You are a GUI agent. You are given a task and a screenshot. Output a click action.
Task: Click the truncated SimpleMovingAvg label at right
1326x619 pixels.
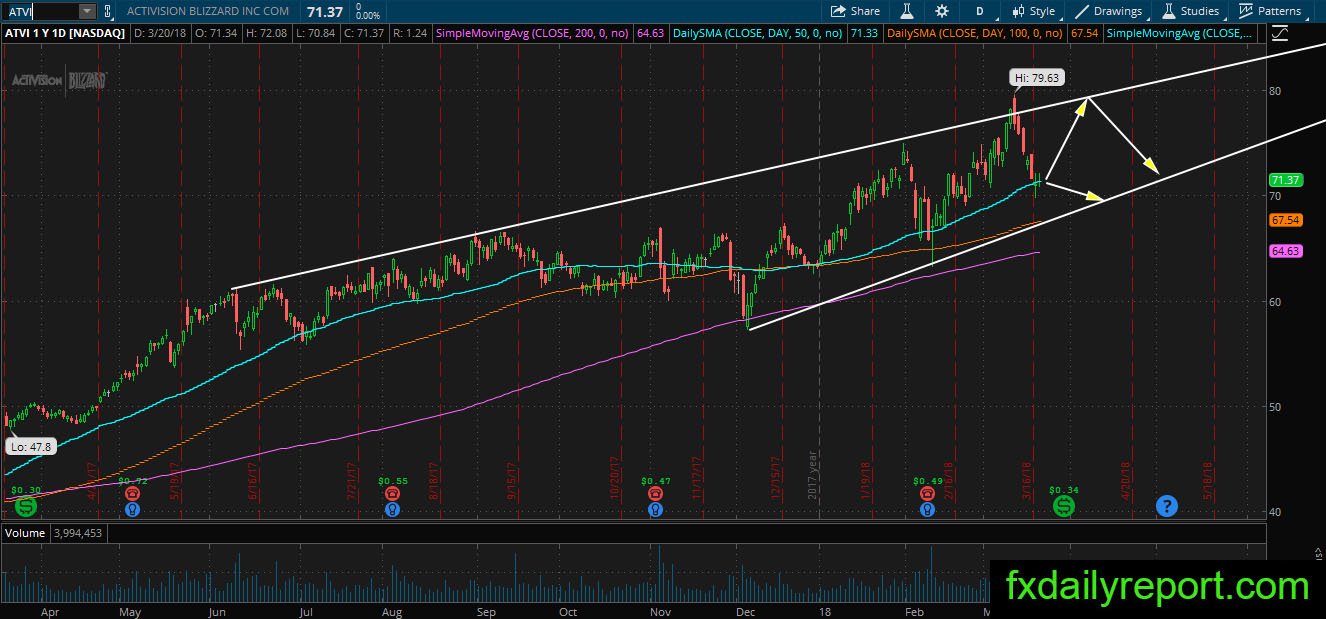click(1179, 33)
